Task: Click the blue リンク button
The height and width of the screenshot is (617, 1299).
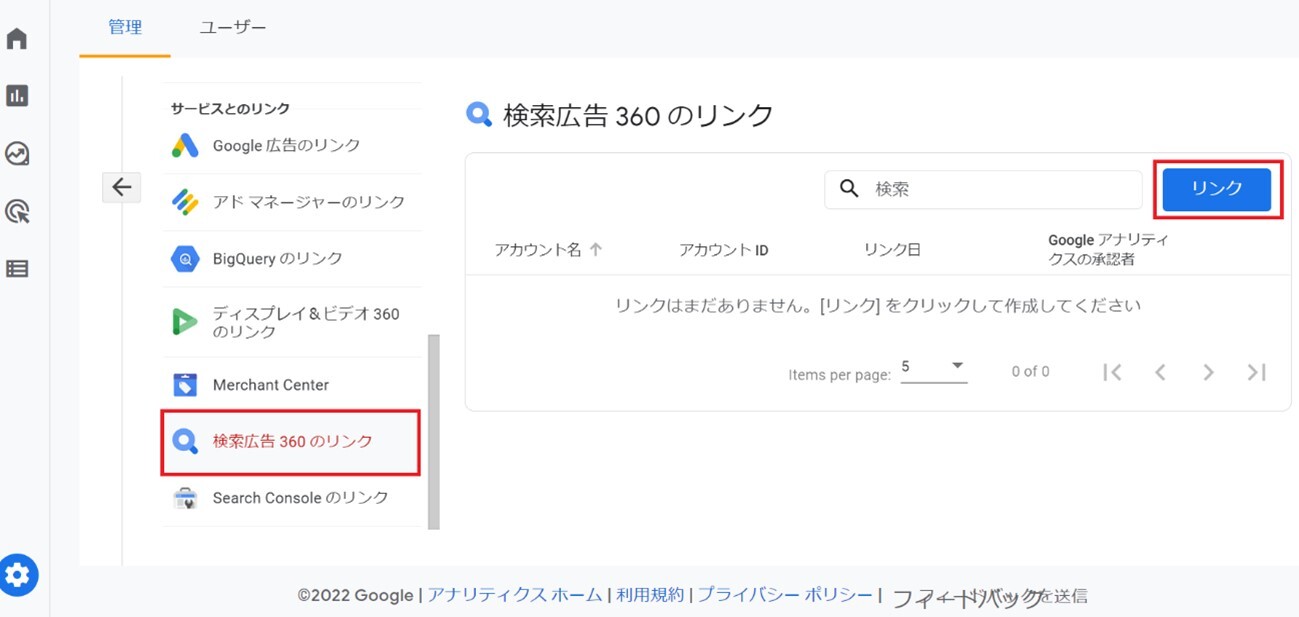Action: (x=1216, y=189)
